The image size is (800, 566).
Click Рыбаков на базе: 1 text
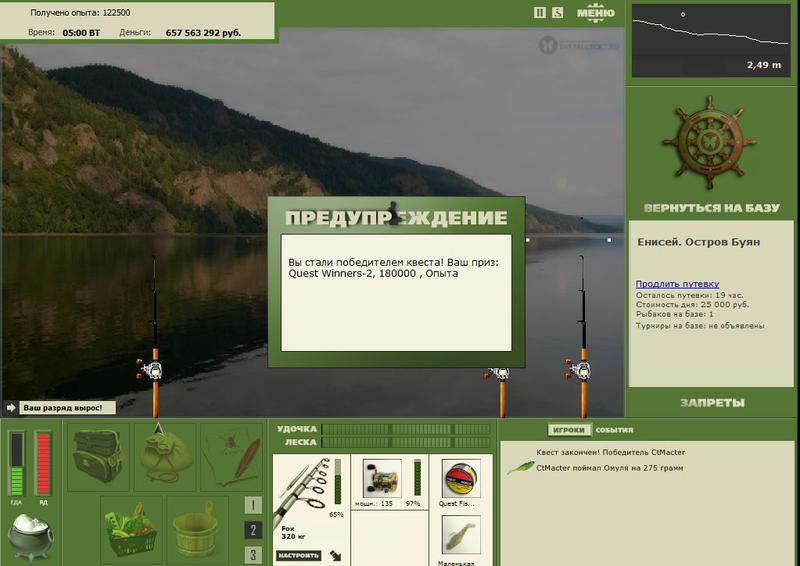(674, 314)
